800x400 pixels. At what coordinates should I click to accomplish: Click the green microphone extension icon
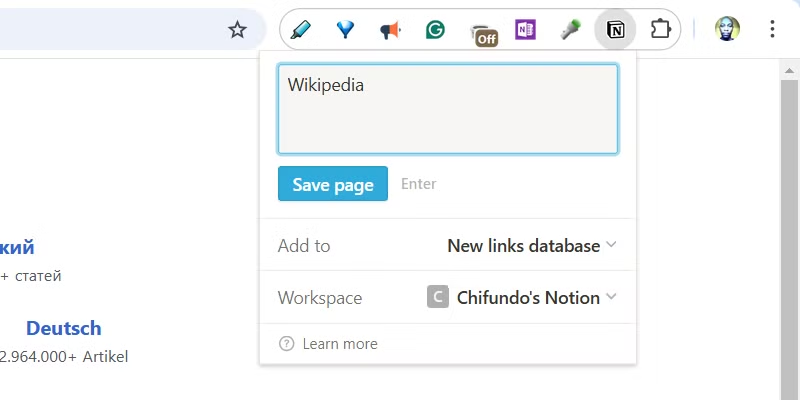tap(571, 30)
